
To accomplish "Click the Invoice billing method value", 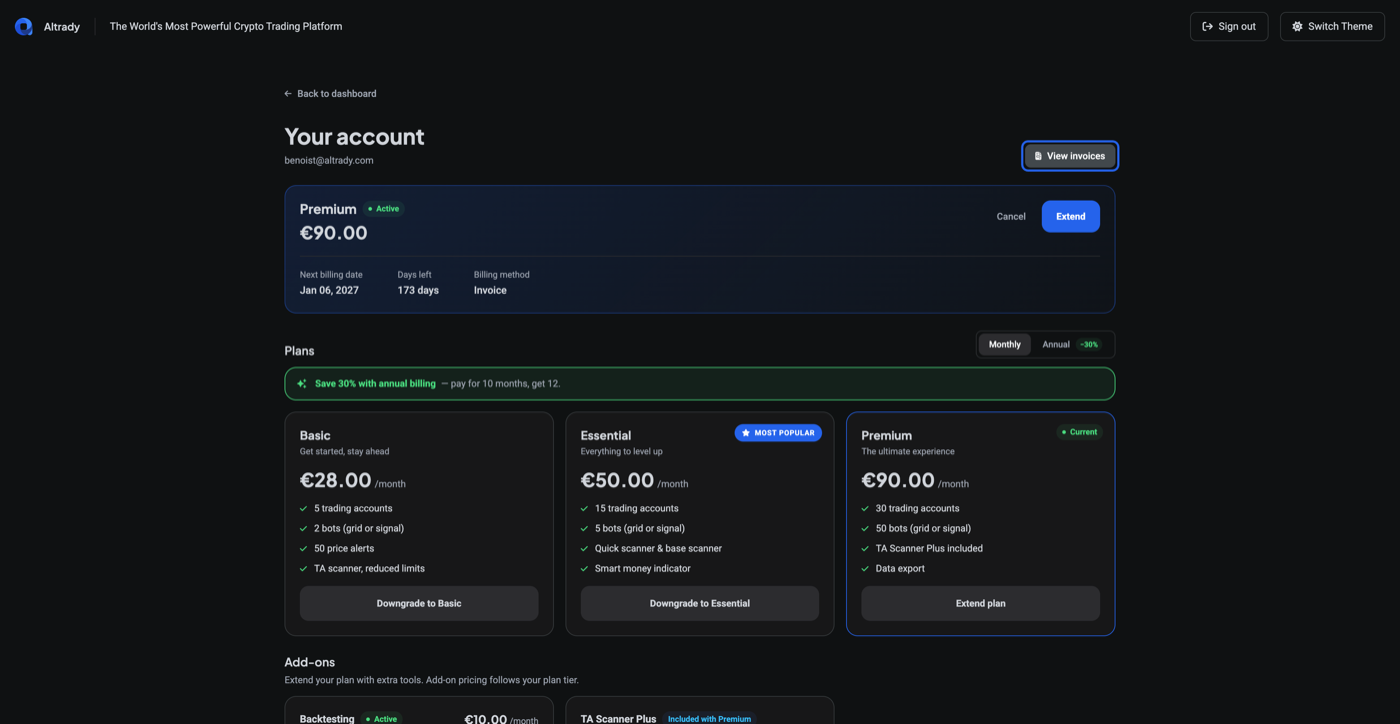I will point(490,291).
